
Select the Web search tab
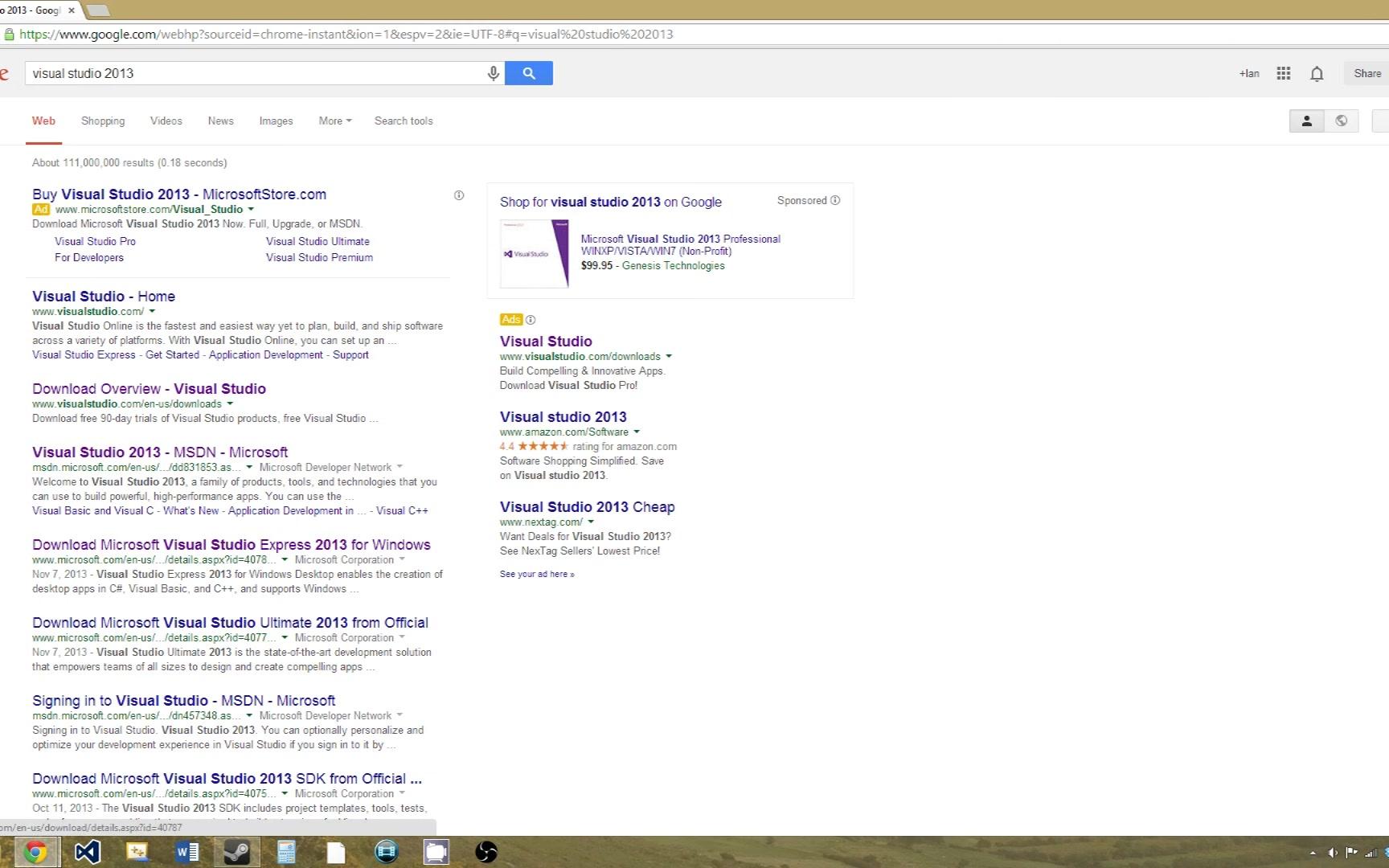pyautogui.click(x=43, y=121)
